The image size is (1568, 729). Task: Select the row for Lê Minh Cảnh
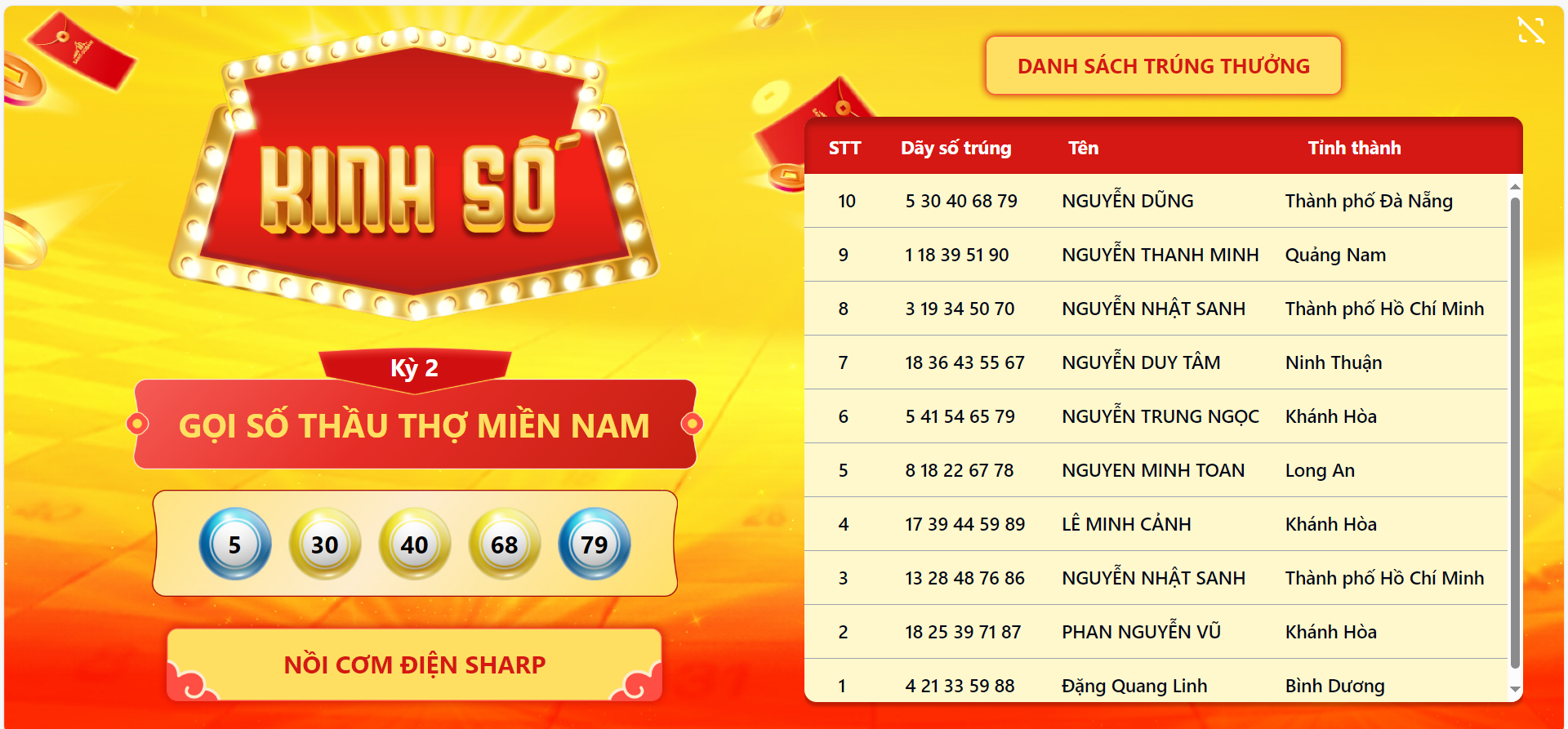[1156, 524]
